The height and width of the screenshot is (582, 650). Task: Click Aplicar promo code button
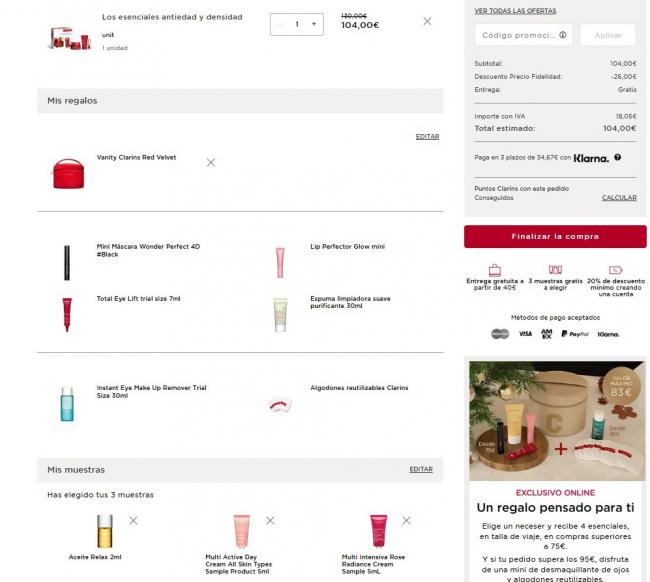coord(608,35)
